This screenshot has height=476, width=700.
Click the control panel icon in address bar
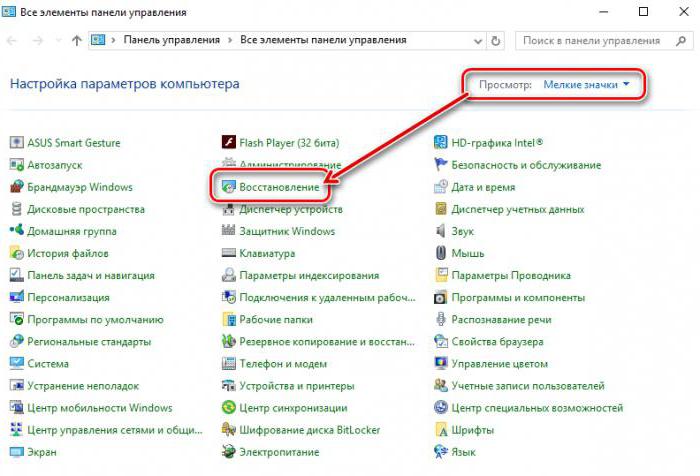(x=98, y=40)
